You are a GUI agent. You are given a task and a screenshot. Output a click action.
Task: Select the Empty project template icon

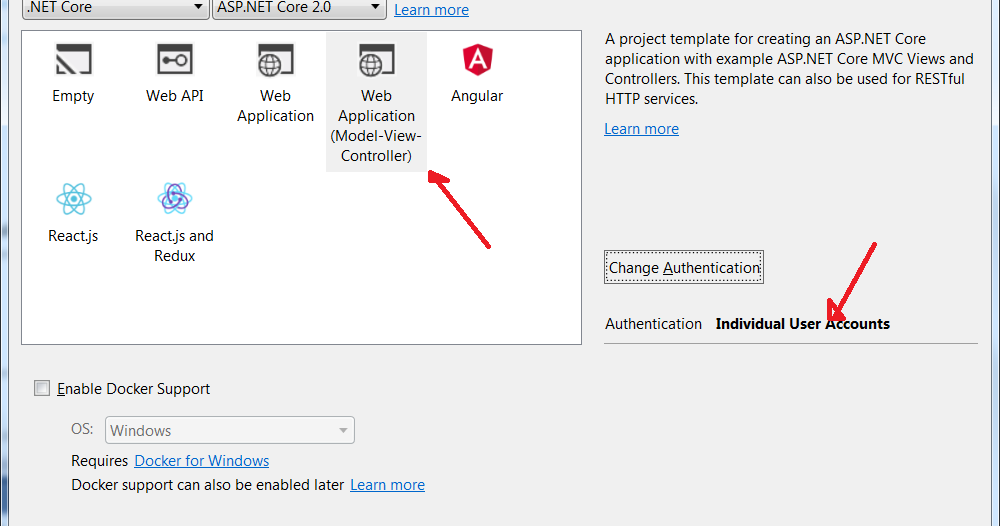click(x=73, y=59)
